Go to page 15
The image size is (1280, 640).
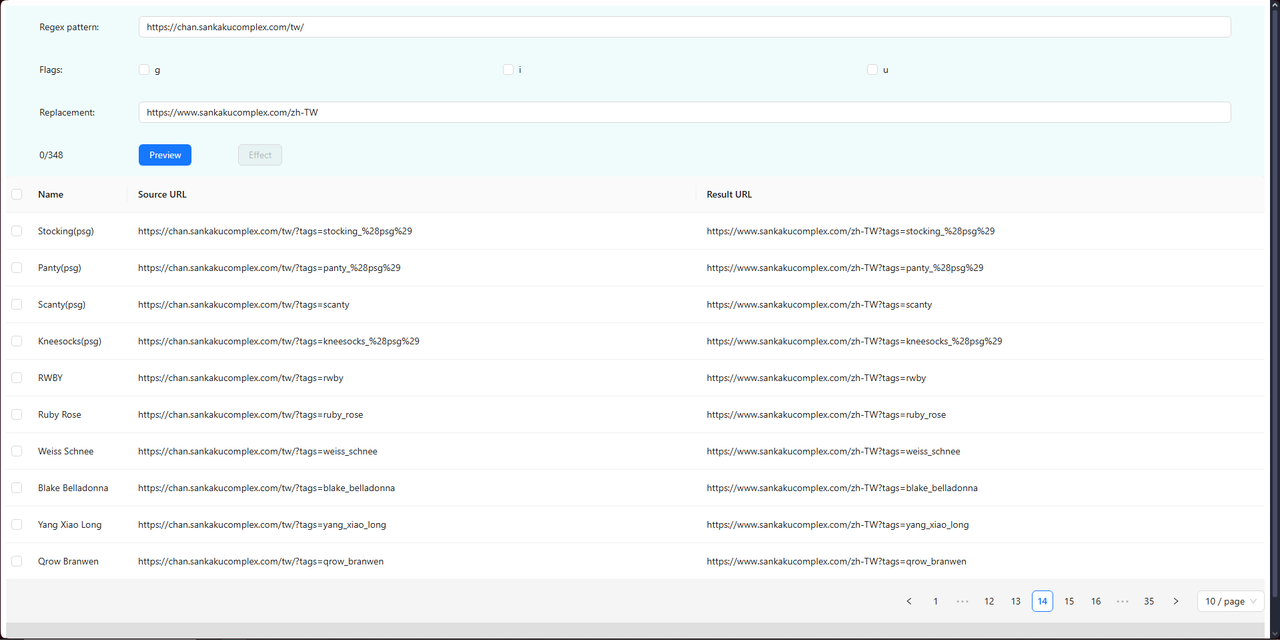(x=1069, y=601)
